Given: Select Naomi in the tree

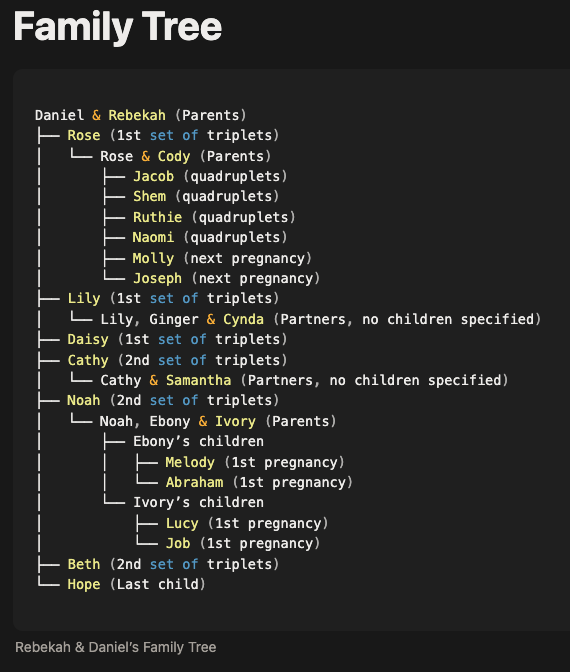Looking at the screenshot, I should click(x=153, y=237).
